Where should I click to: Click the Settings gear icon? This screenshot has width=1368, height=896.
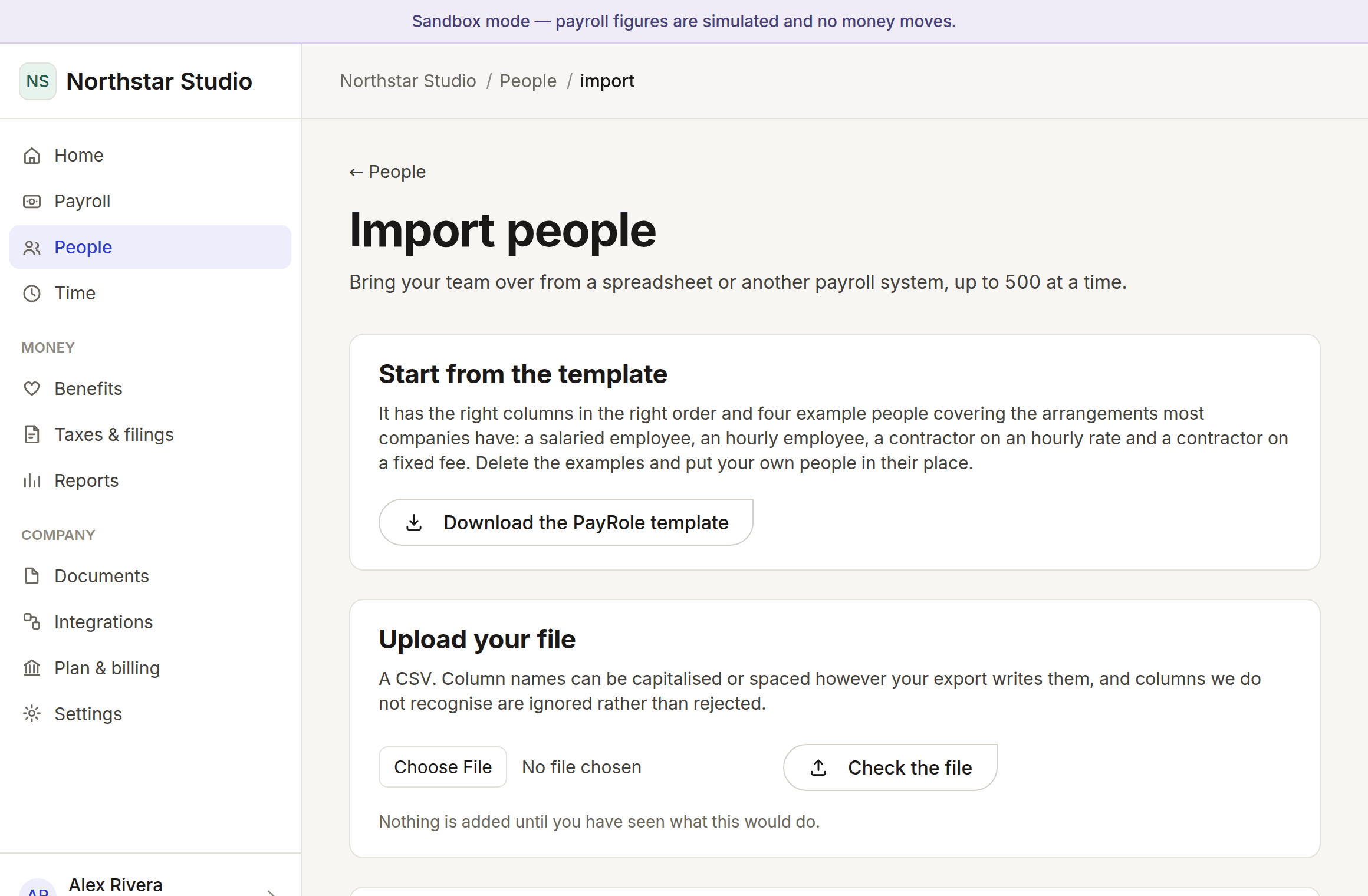click(x=32, y=714)
